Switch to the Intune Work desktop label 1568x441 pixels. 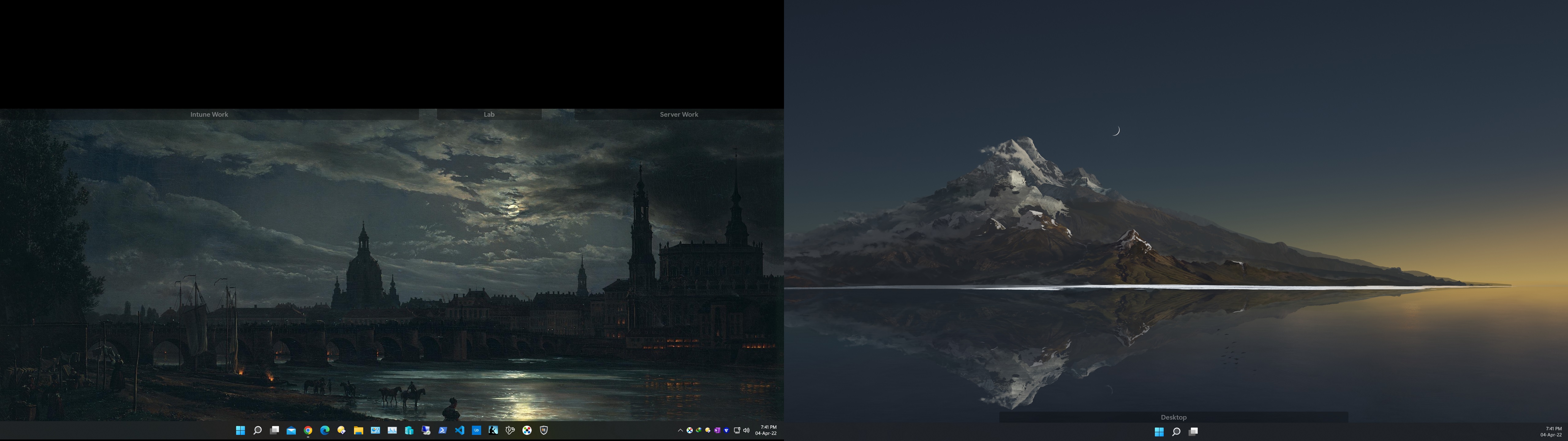(209, 115)
